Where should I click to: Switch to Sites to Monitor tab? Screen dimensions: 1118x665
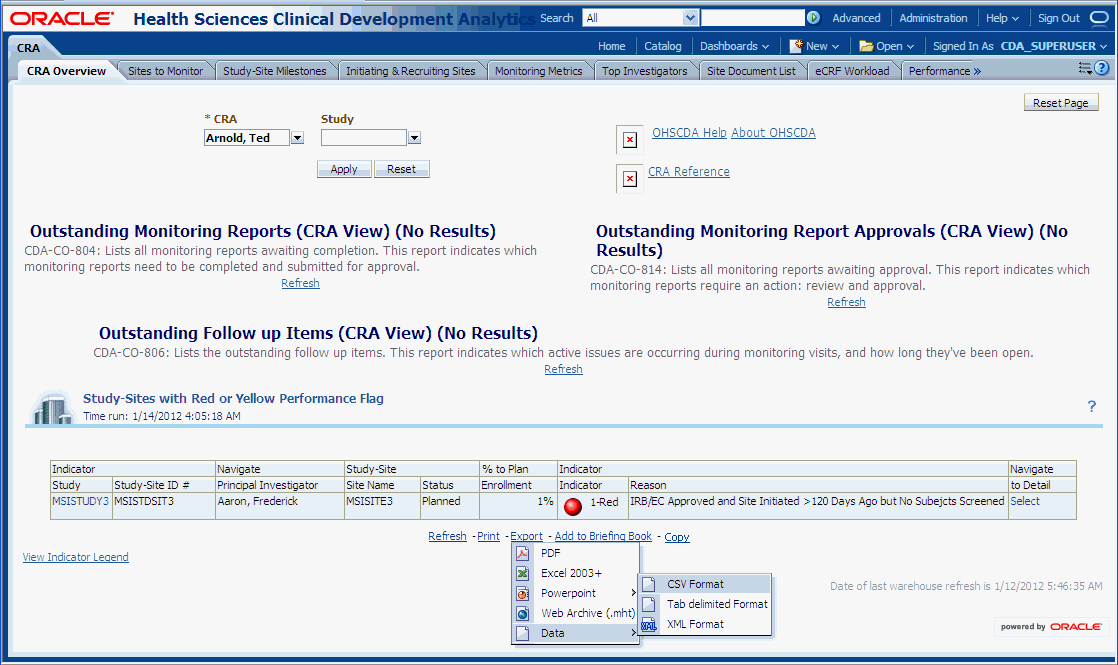[x=165, y=71]
